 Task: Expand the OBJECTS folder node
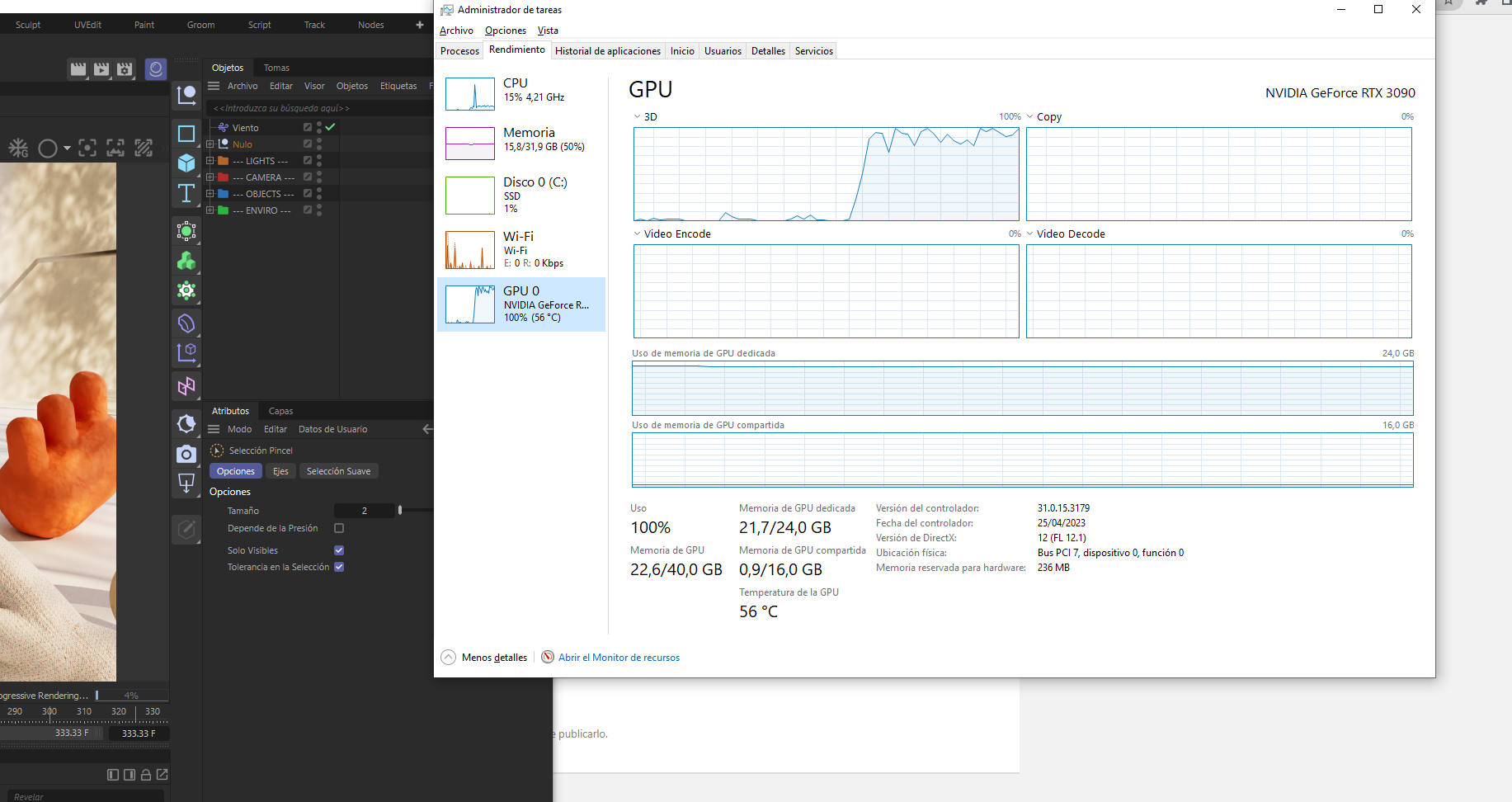(210, 194)
